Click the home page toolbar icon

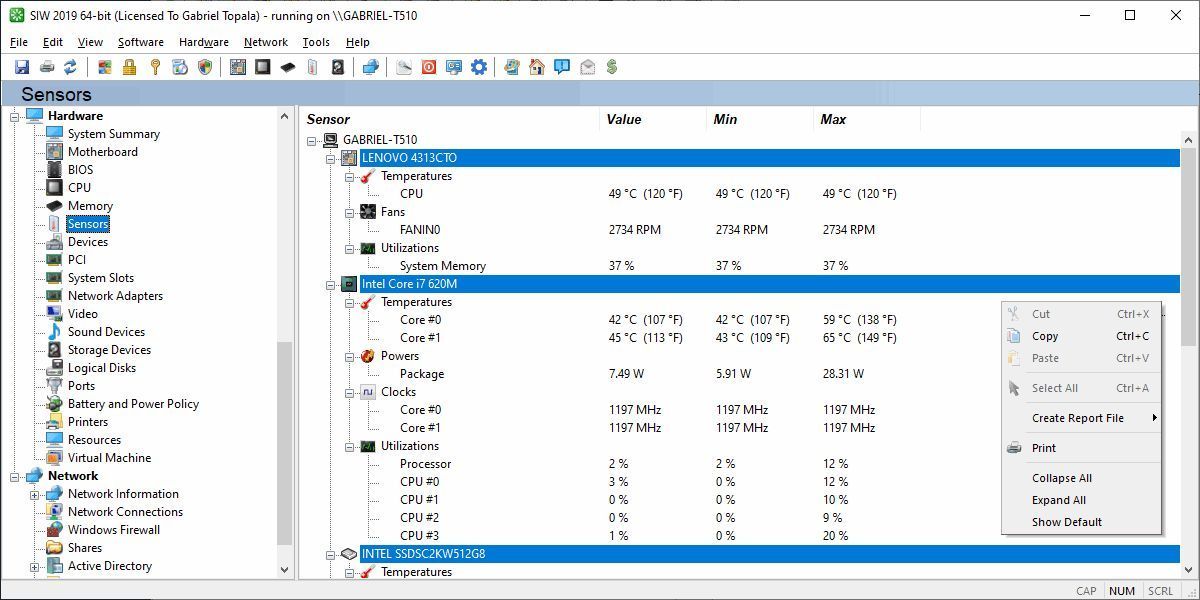tap(537, 67)
